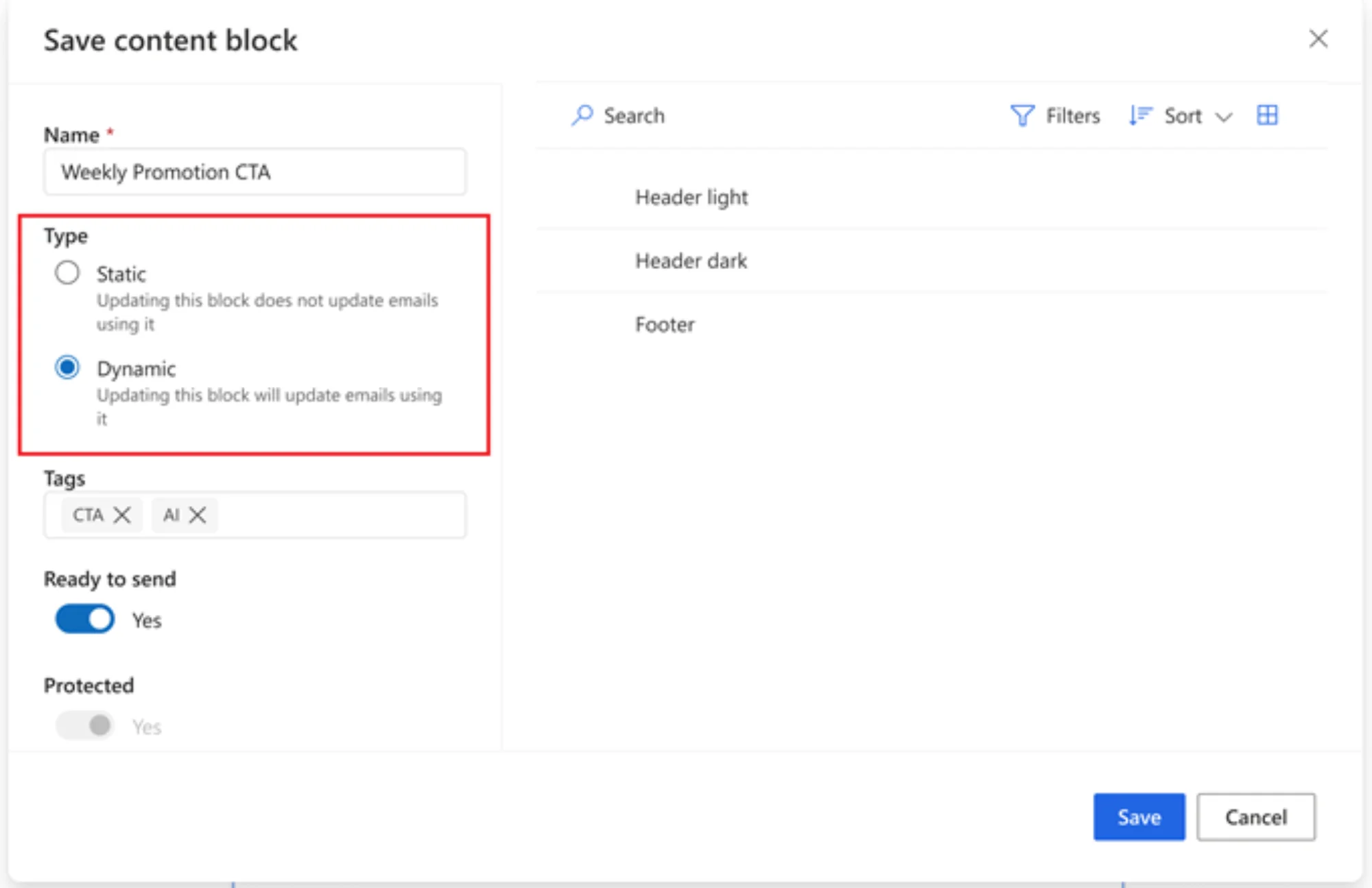
Task: Click the Sort label
Action: coord(1182,115)
